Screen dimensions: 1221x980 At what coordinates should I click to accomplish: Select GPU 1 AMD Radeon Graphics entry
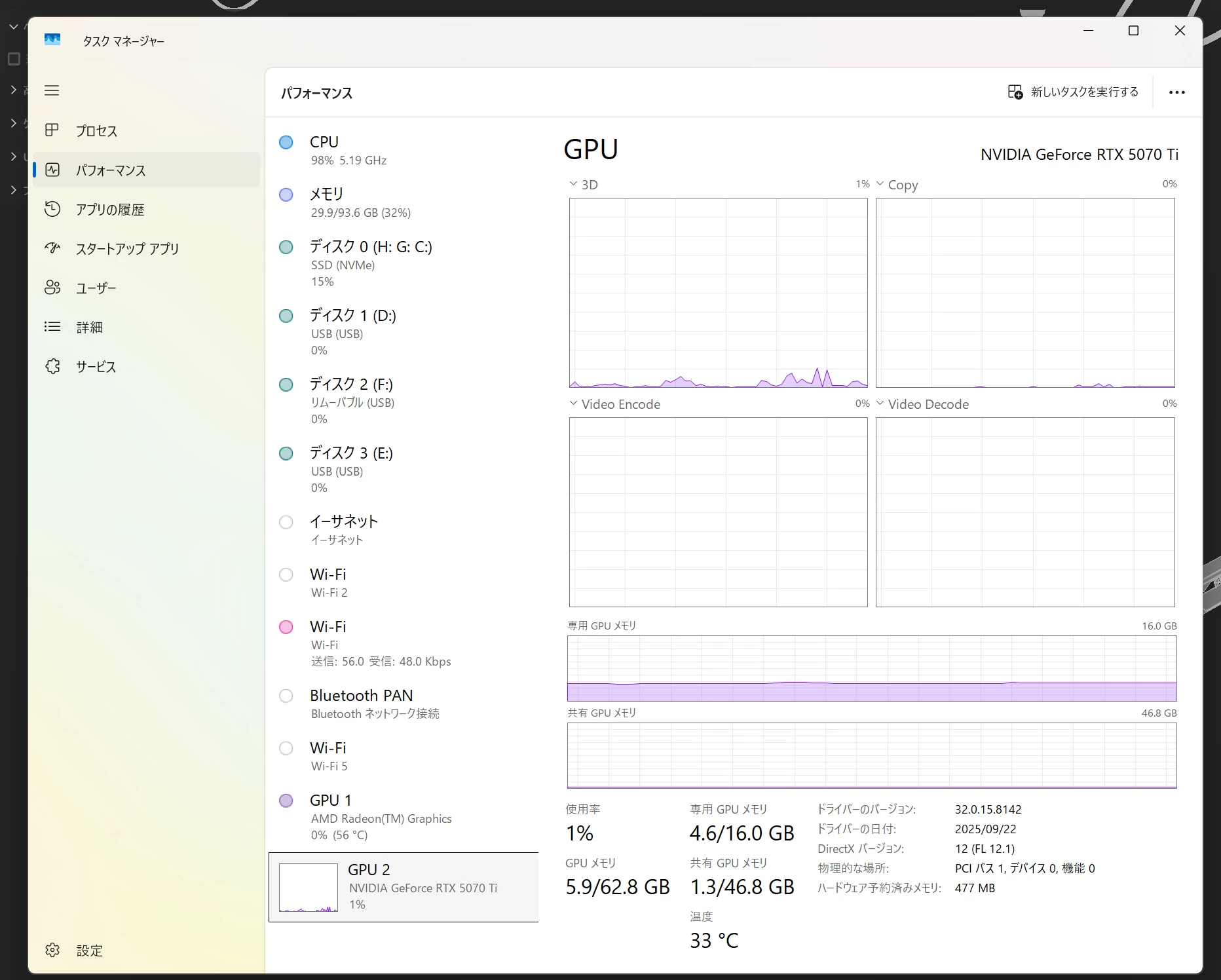tap(404, 817)
